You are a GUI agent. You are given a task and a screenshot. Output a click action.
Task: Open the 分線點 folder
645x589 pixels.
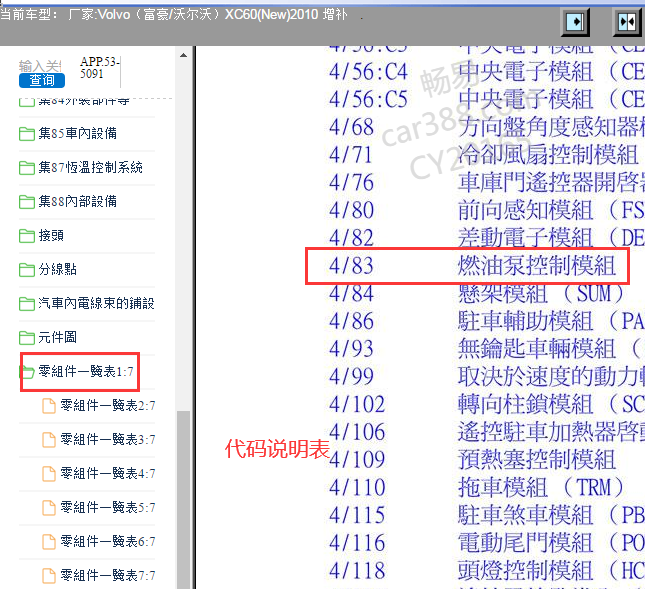pos(58,269)
